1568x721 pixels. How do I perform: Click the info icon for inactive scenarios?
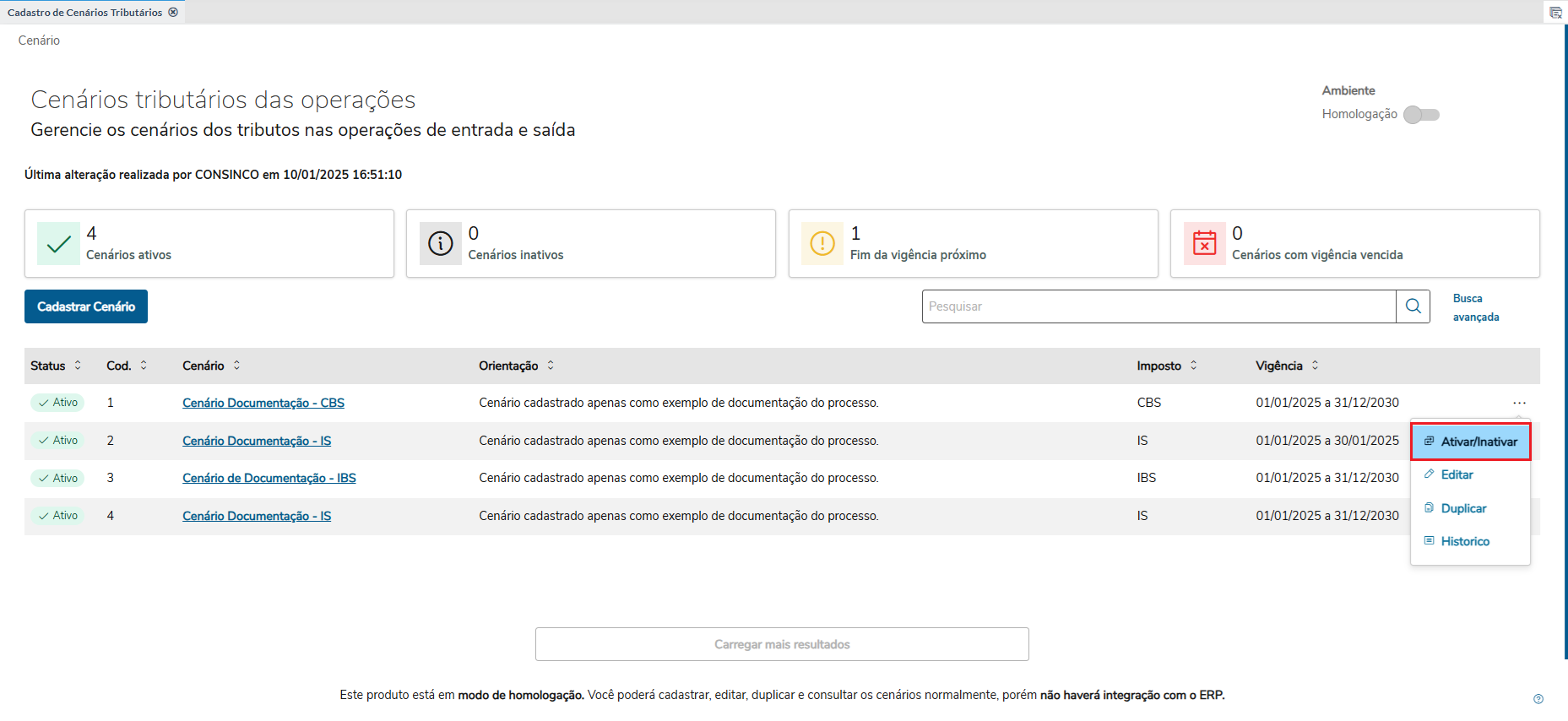pos(440,244)
